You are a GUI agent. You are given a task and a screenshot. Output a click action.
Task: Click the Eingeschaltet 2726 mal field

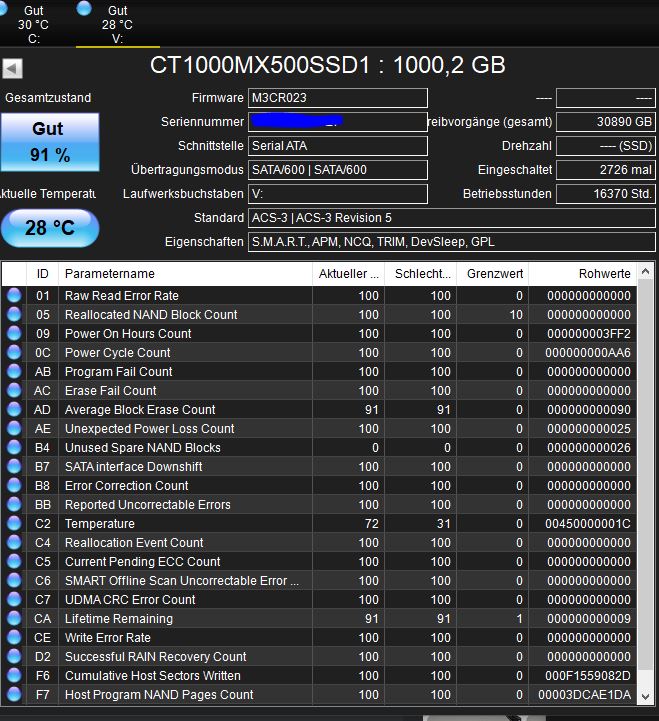(606, 170)
